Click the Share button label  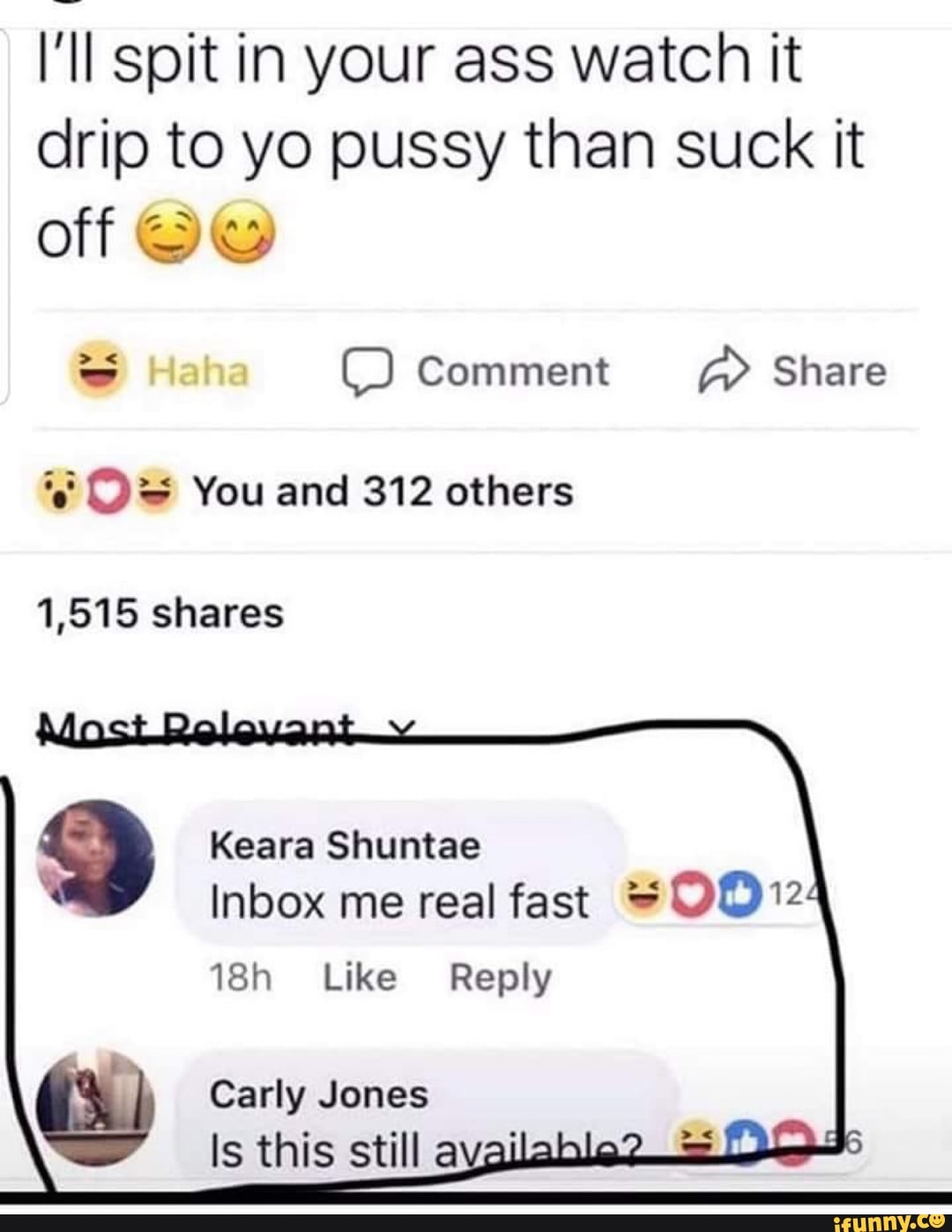point(829,371)
